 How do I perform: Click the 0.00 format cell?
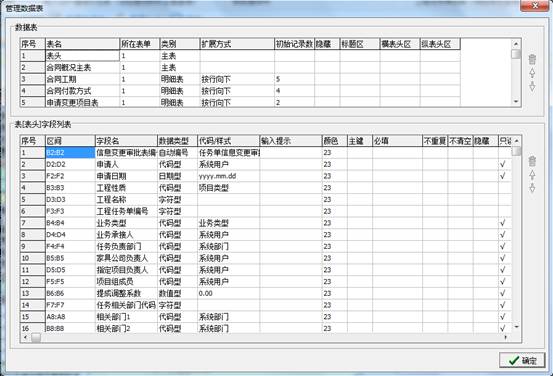(x=228, y=293)
